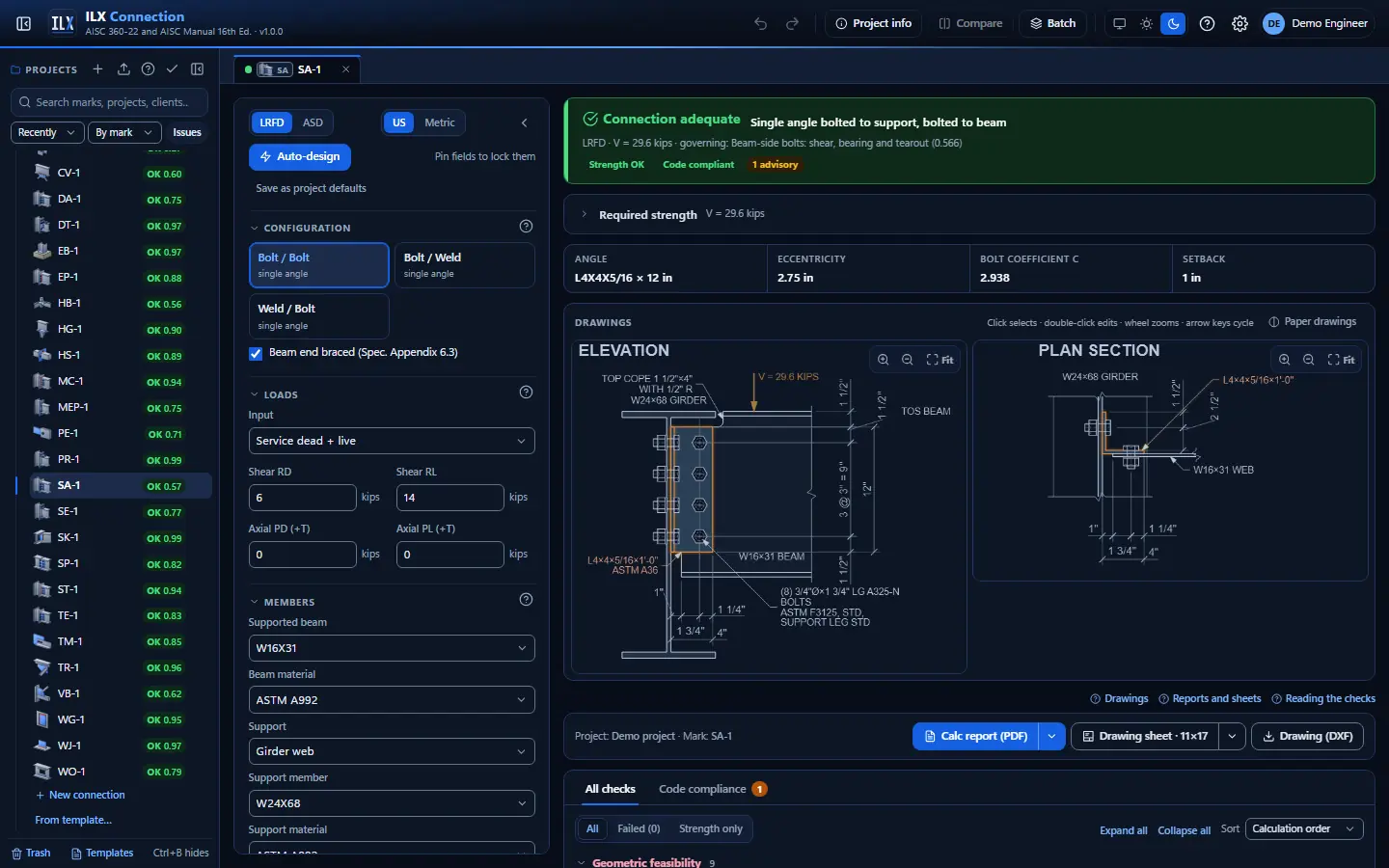Show Strength only checks filter
This screenshot has width=1389, height=868.
pyautogui.click(x=711, y=828)
